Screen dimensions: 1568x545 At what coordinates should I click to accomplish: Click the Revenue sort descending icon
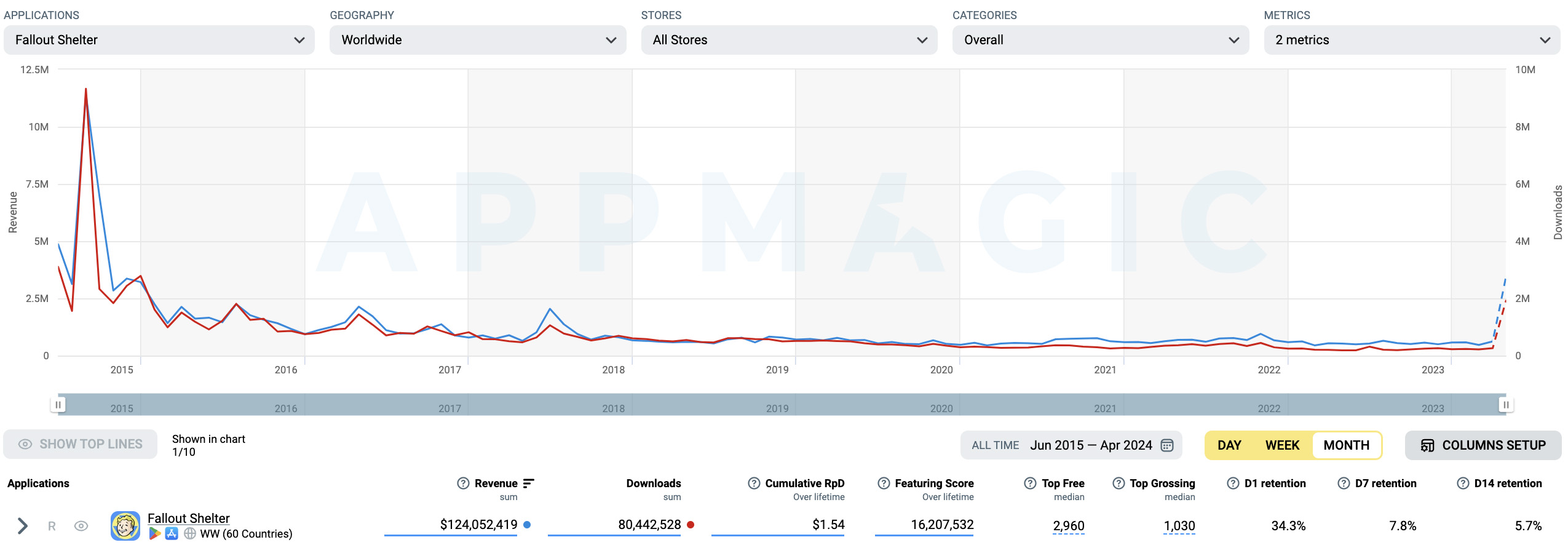pyautogui.click(x=529, y=483)
